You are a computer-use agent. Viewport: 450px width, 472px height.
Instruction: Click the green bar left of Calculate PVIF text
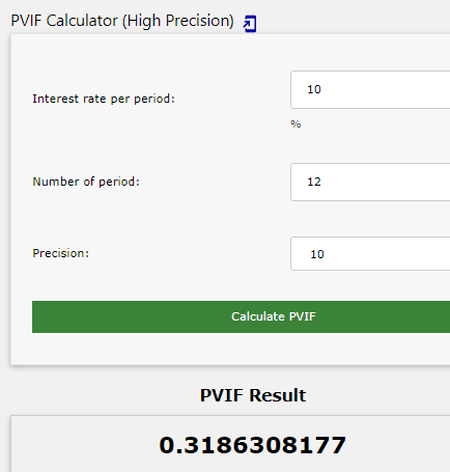coord(130,317)
